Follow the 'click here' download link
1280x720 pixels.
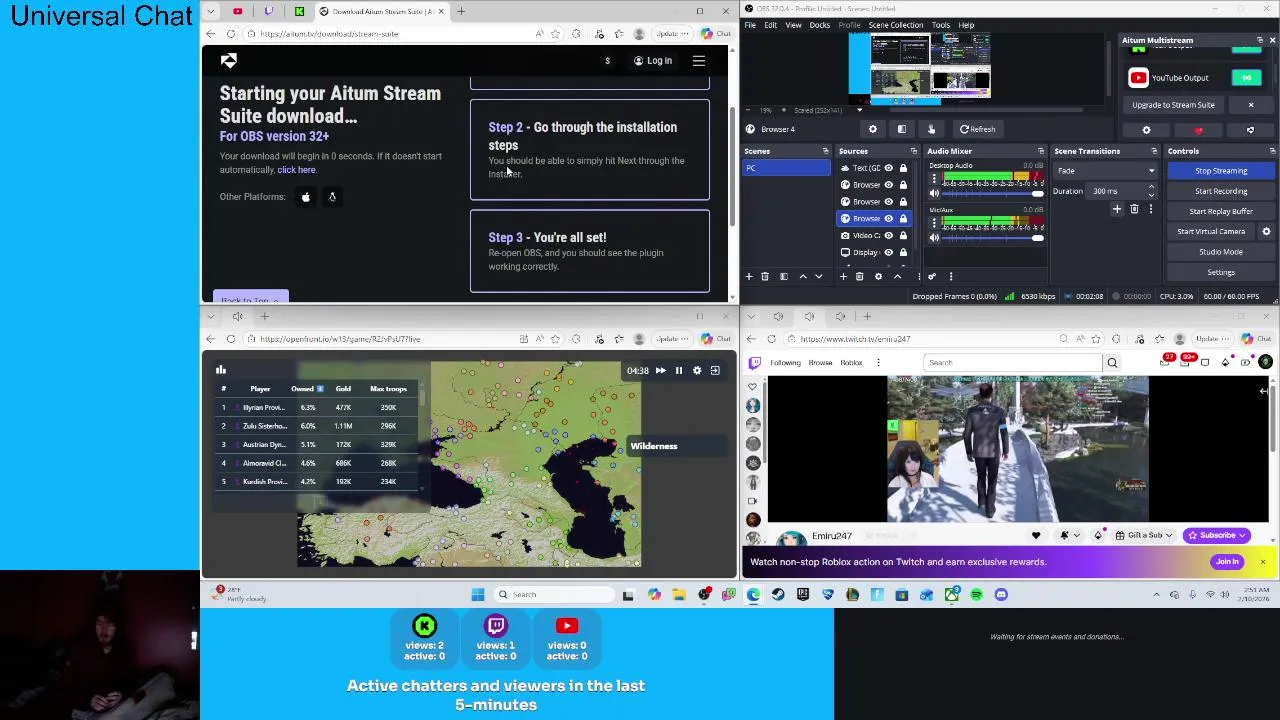296,170
